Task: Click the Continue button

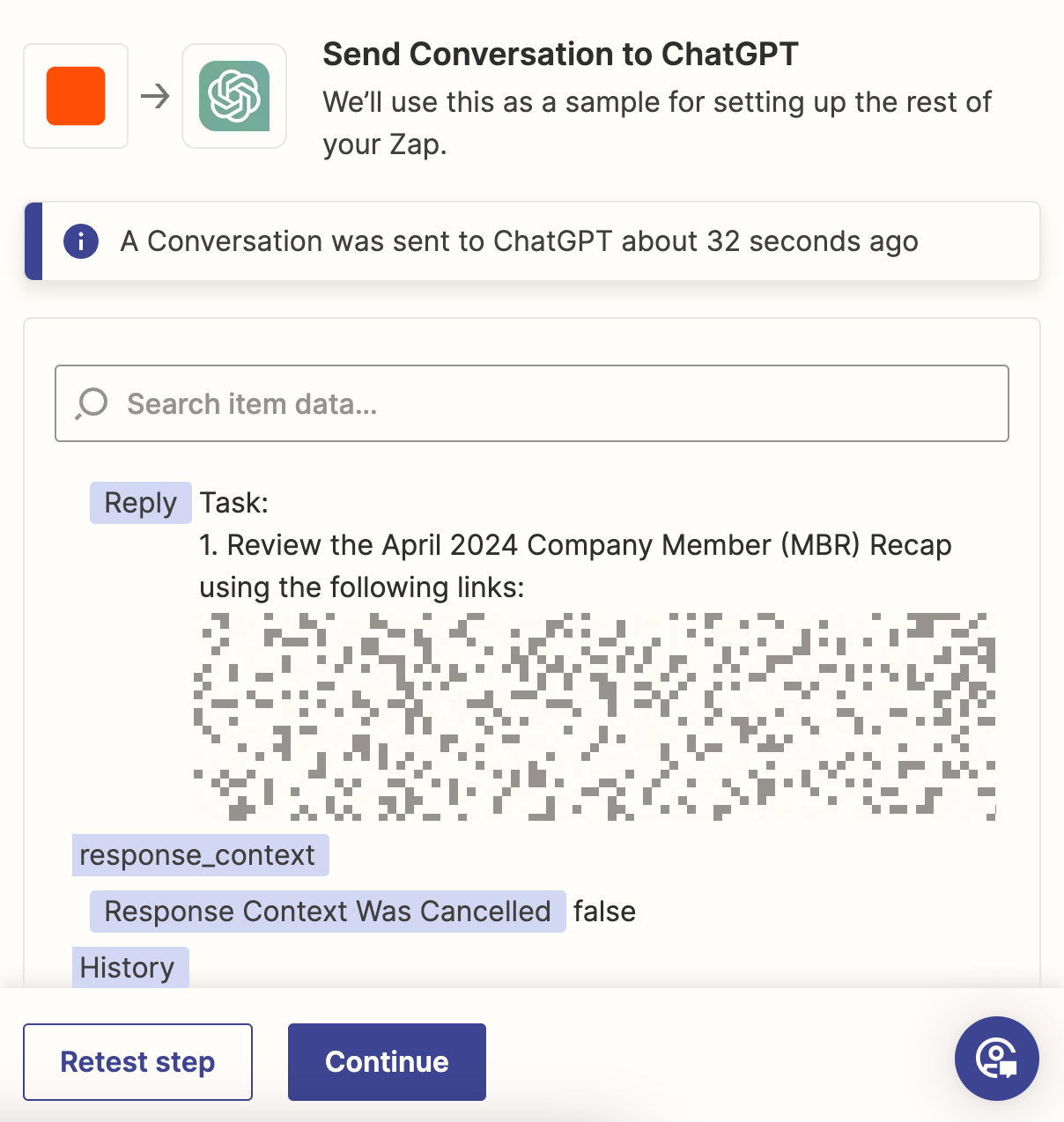Action: 387,1062
